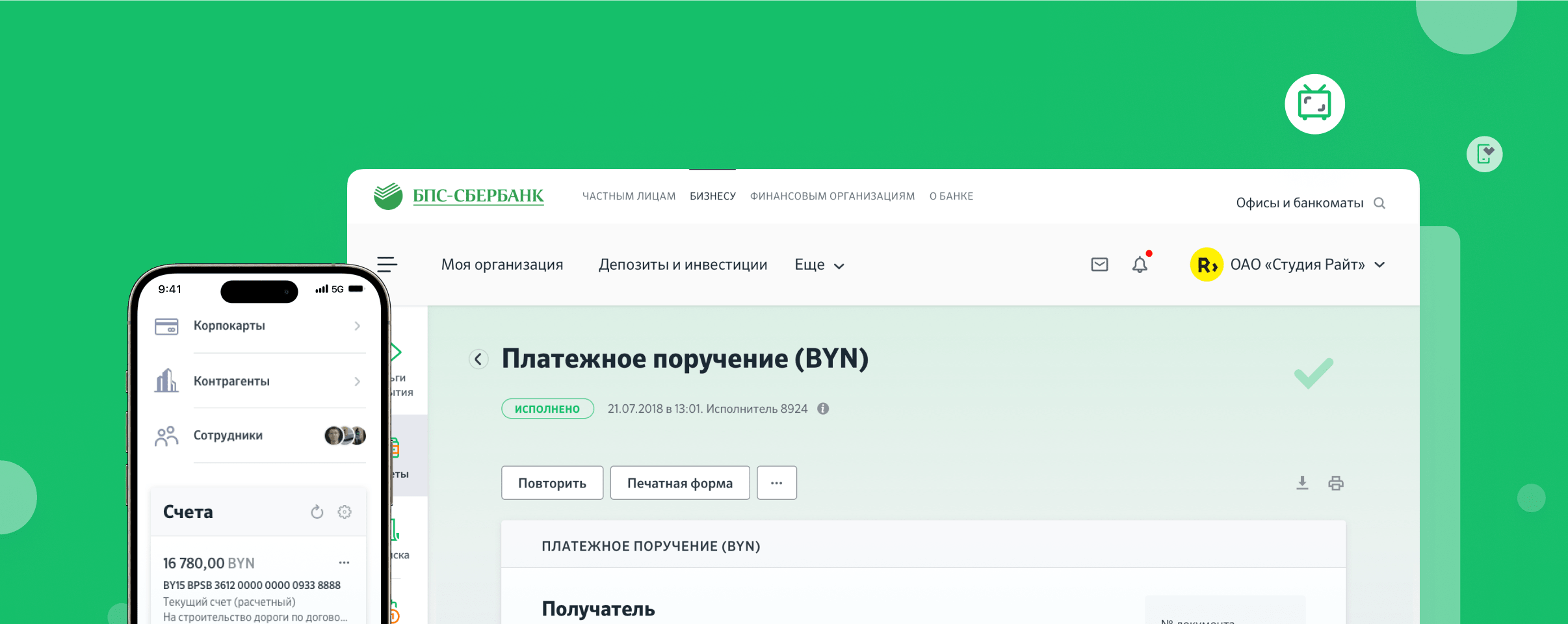The width and height of the screenshot is (1568, 624).
Task: Select Депозиты и инвестиции menu item
Action: coord(683,265)
